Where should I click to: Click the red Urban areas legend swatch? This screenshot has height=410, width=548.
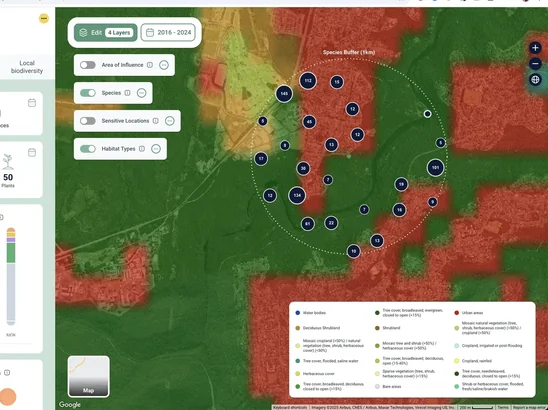pyautogui.click(x=456, y=313)
